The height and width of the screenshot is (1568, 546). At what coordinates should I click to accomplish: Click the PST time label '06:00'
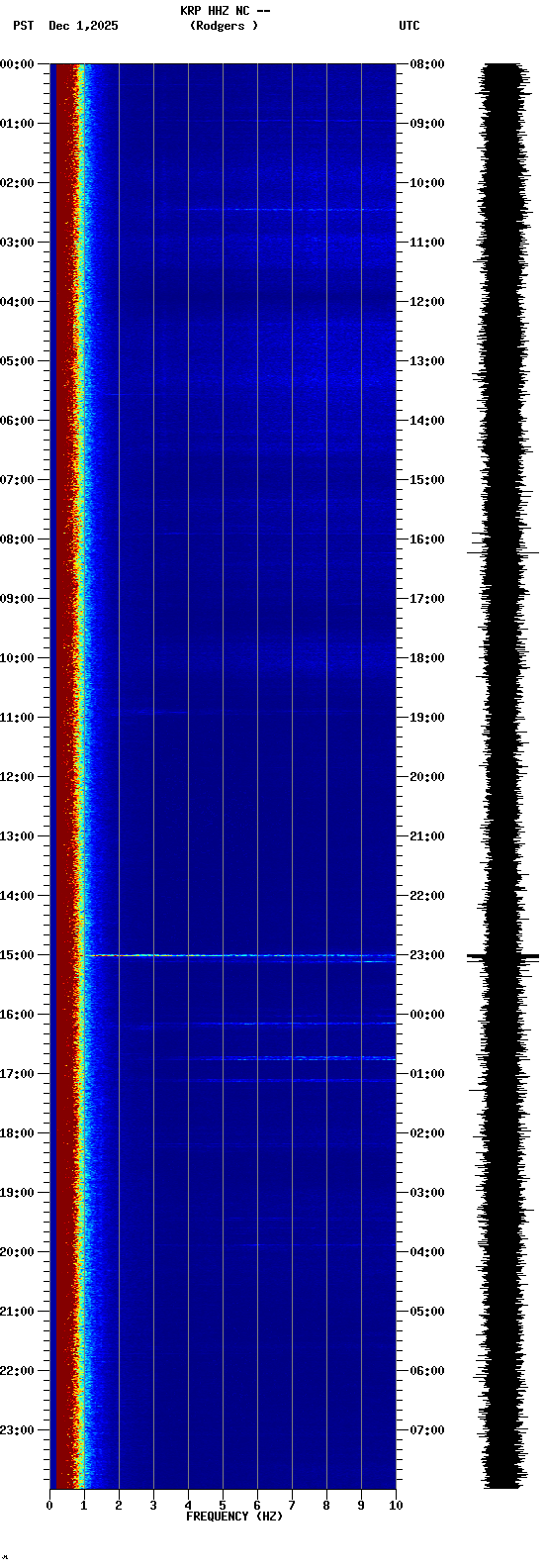point(17,421)
